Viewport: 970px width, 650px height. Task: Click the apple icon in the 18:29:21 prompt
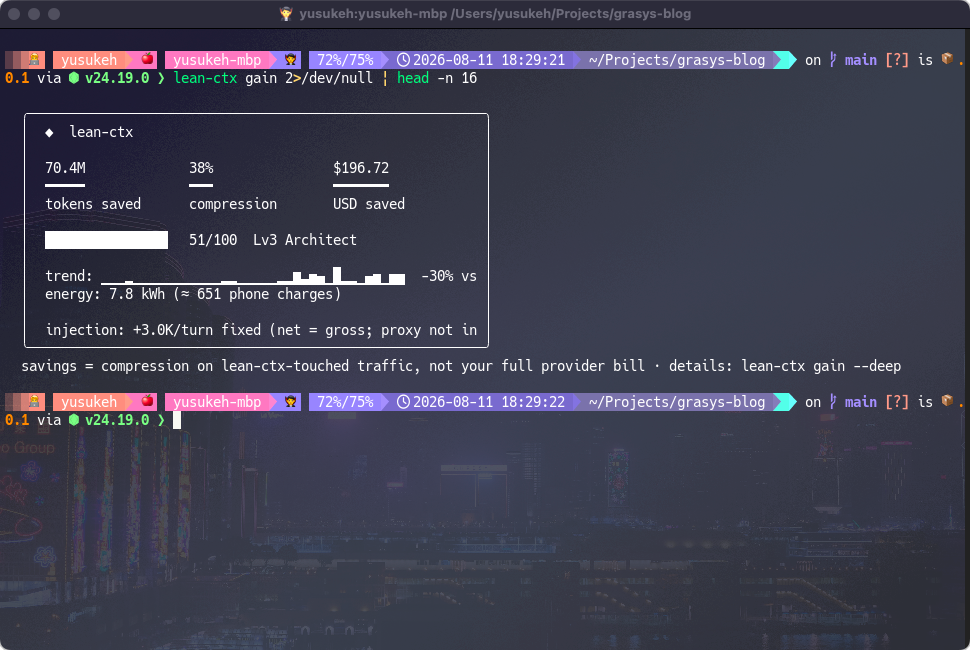[147, 59]
